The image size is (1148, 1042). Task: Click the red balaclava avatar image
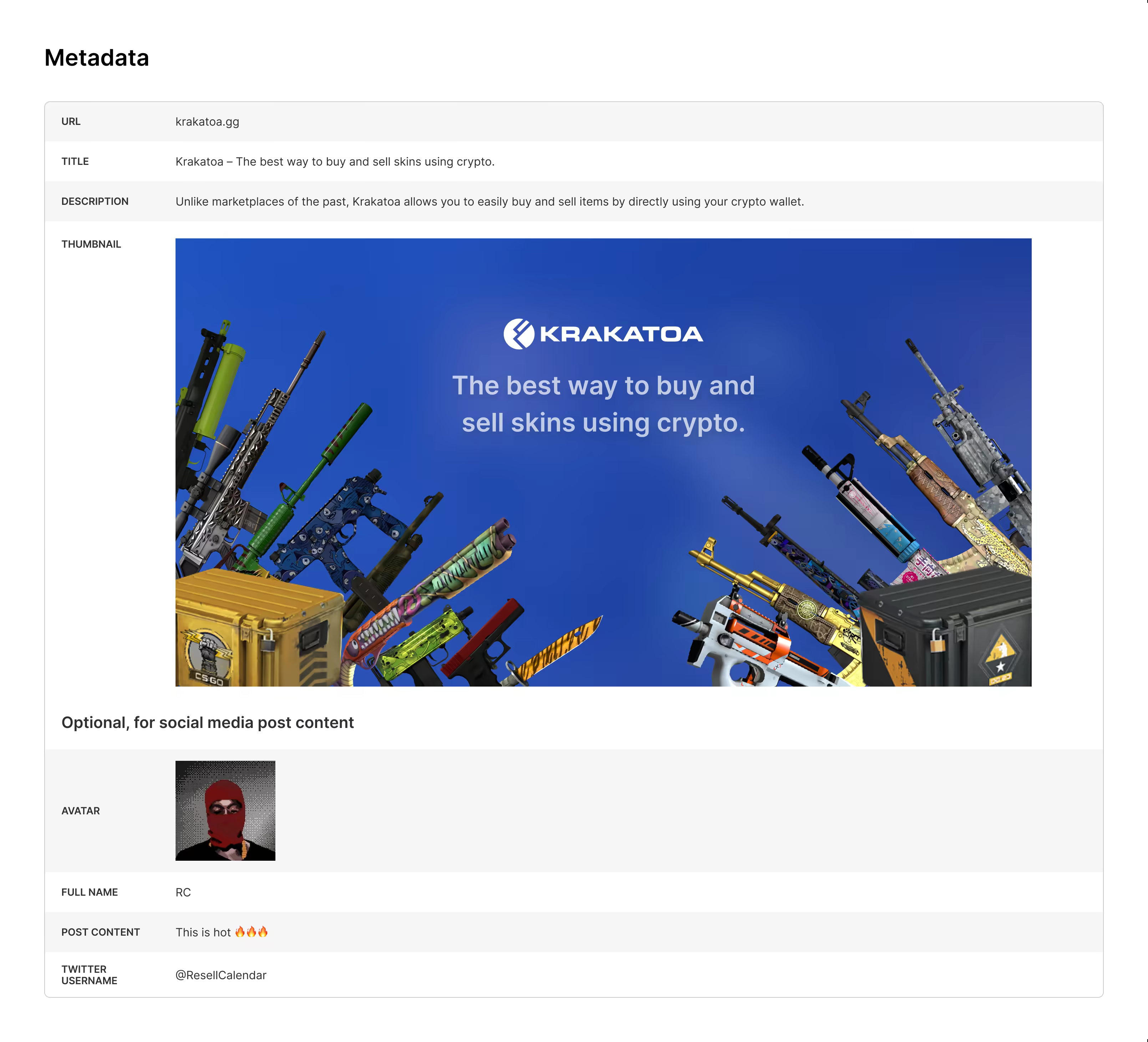(x=225, y=810)
